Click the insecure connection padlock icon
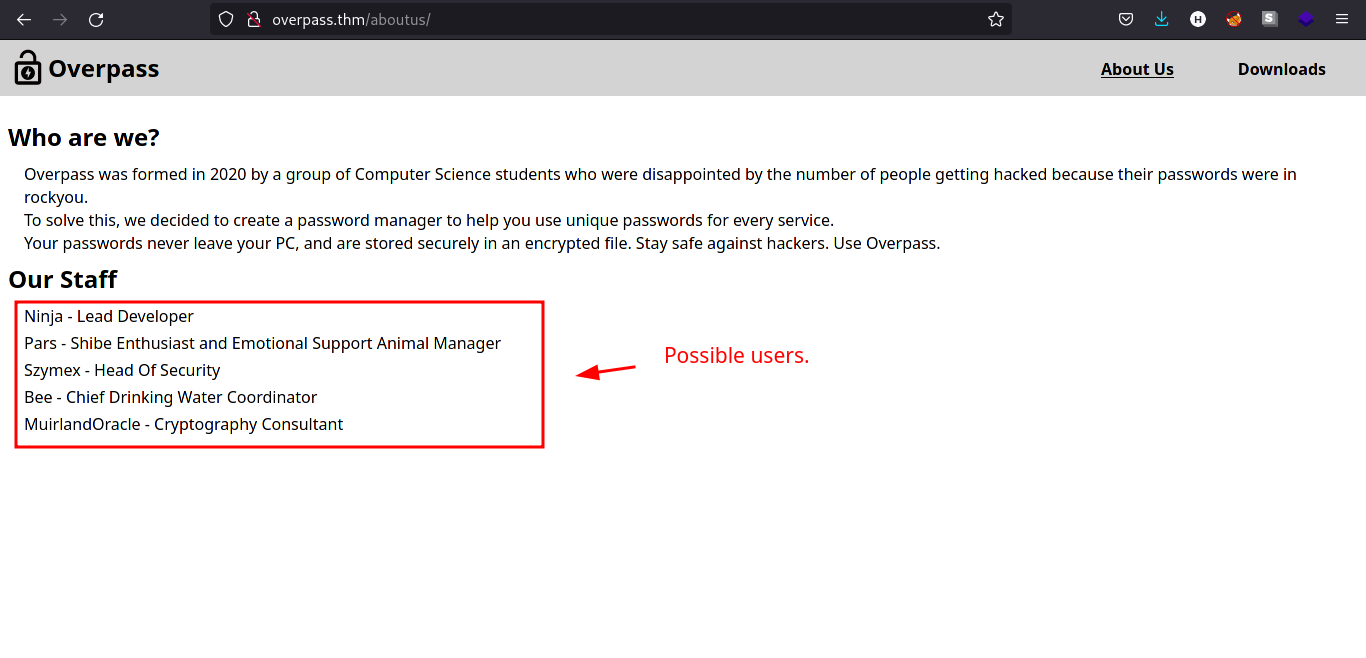1366x658 pixels. pyautogui.click(x=253, y=19)
